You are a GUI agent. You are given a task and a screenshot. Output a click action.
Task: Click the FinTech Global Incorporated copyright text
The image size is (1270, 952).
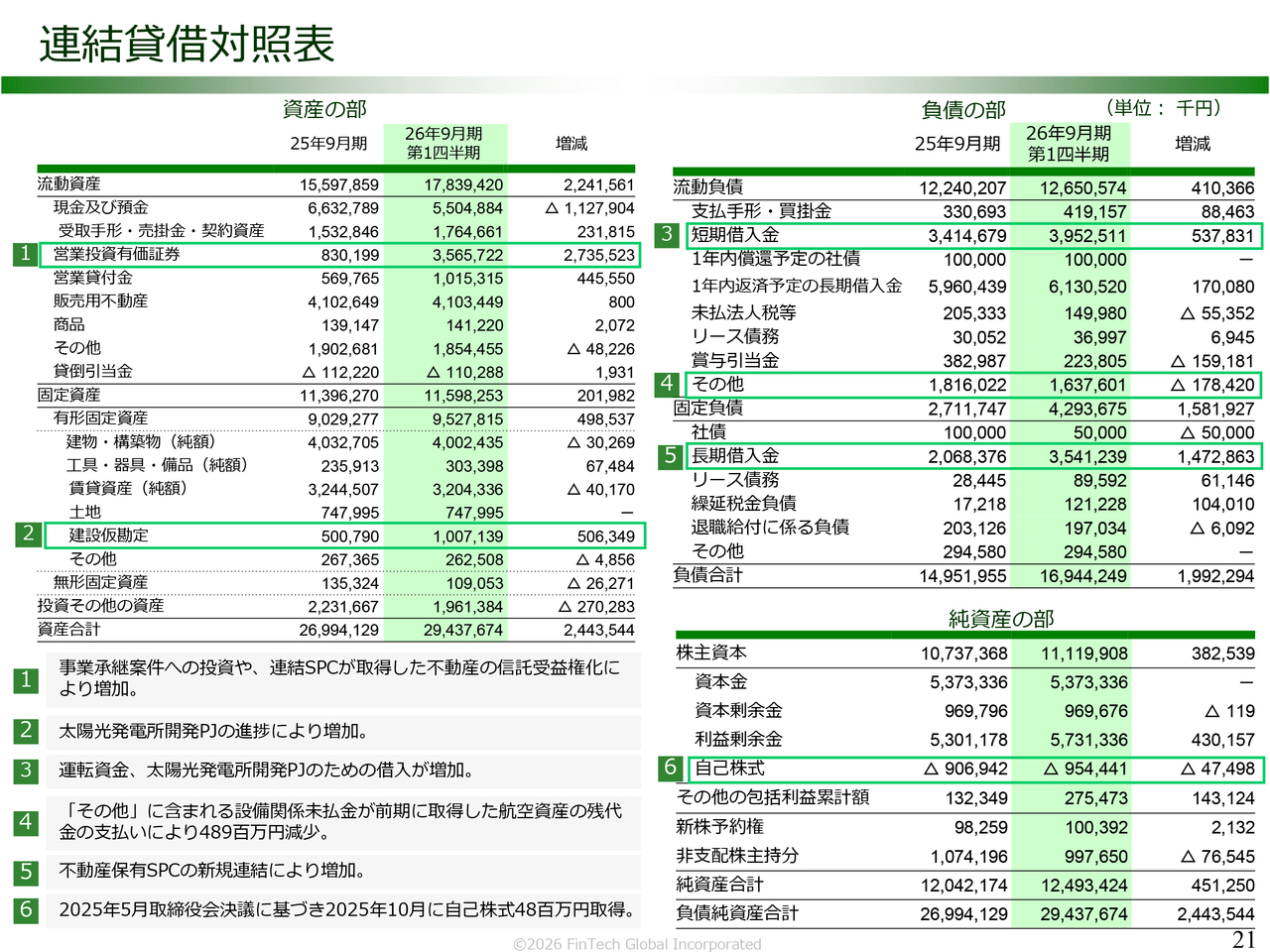click(x=637, y=944)
